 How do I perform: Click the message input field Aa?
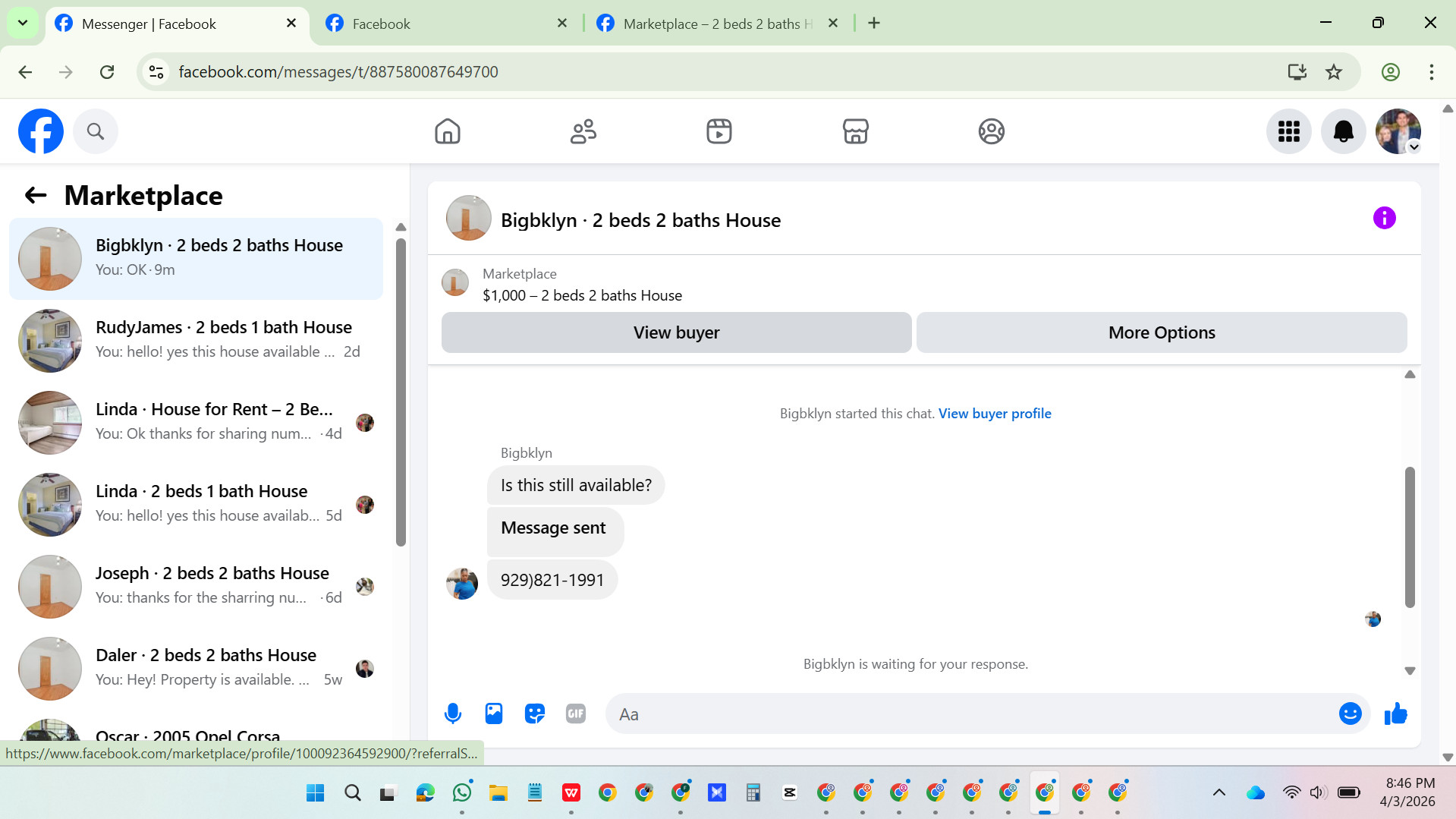tap(971, 713)
